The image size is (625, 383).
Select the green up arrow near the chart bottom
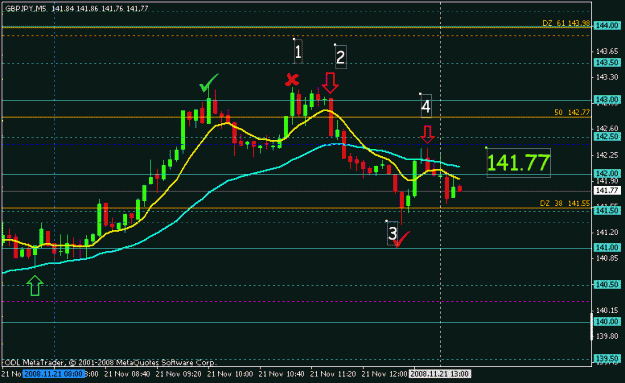point(35,286)
